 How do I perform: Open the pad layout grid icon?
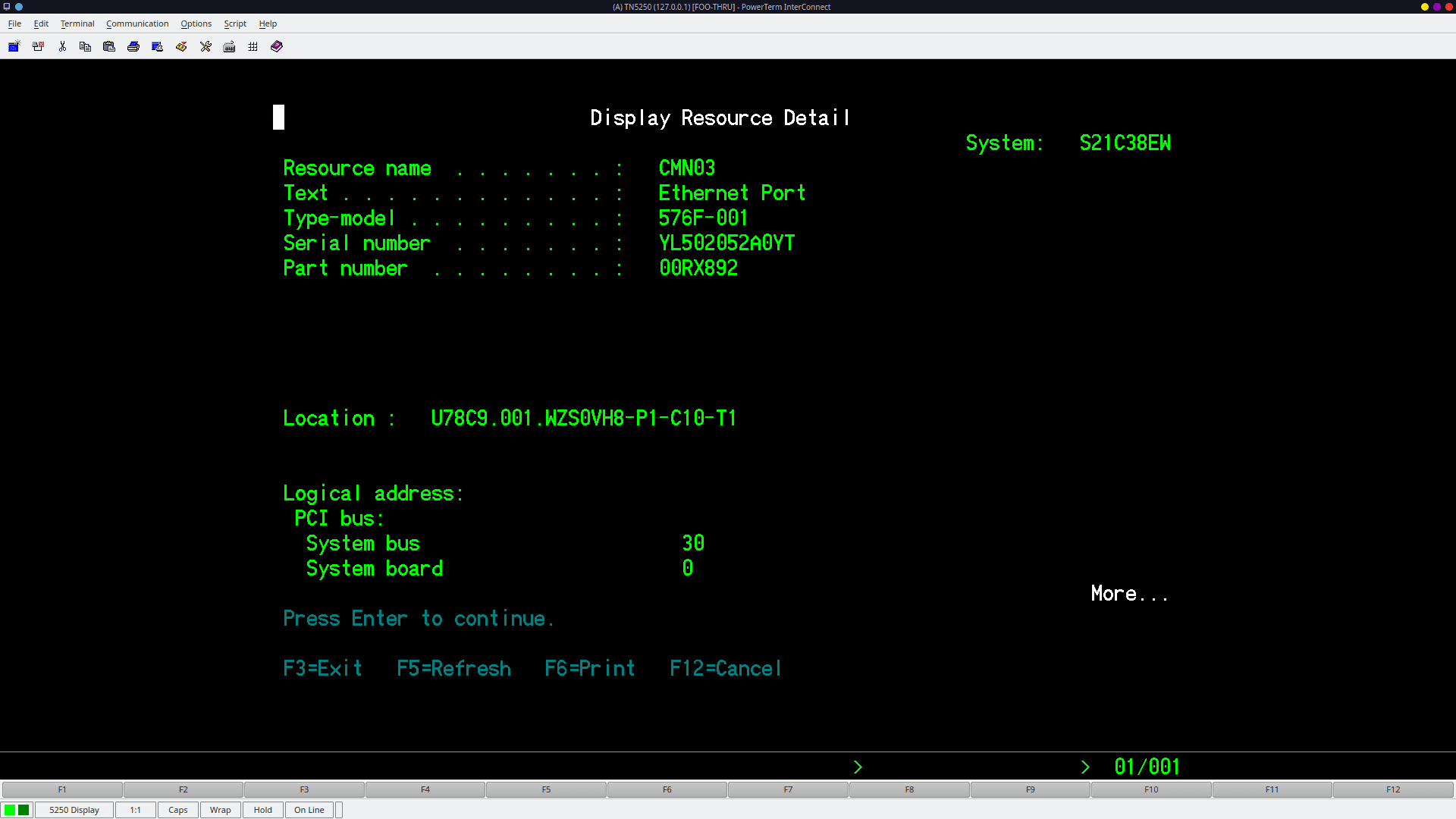pos(253,46)
